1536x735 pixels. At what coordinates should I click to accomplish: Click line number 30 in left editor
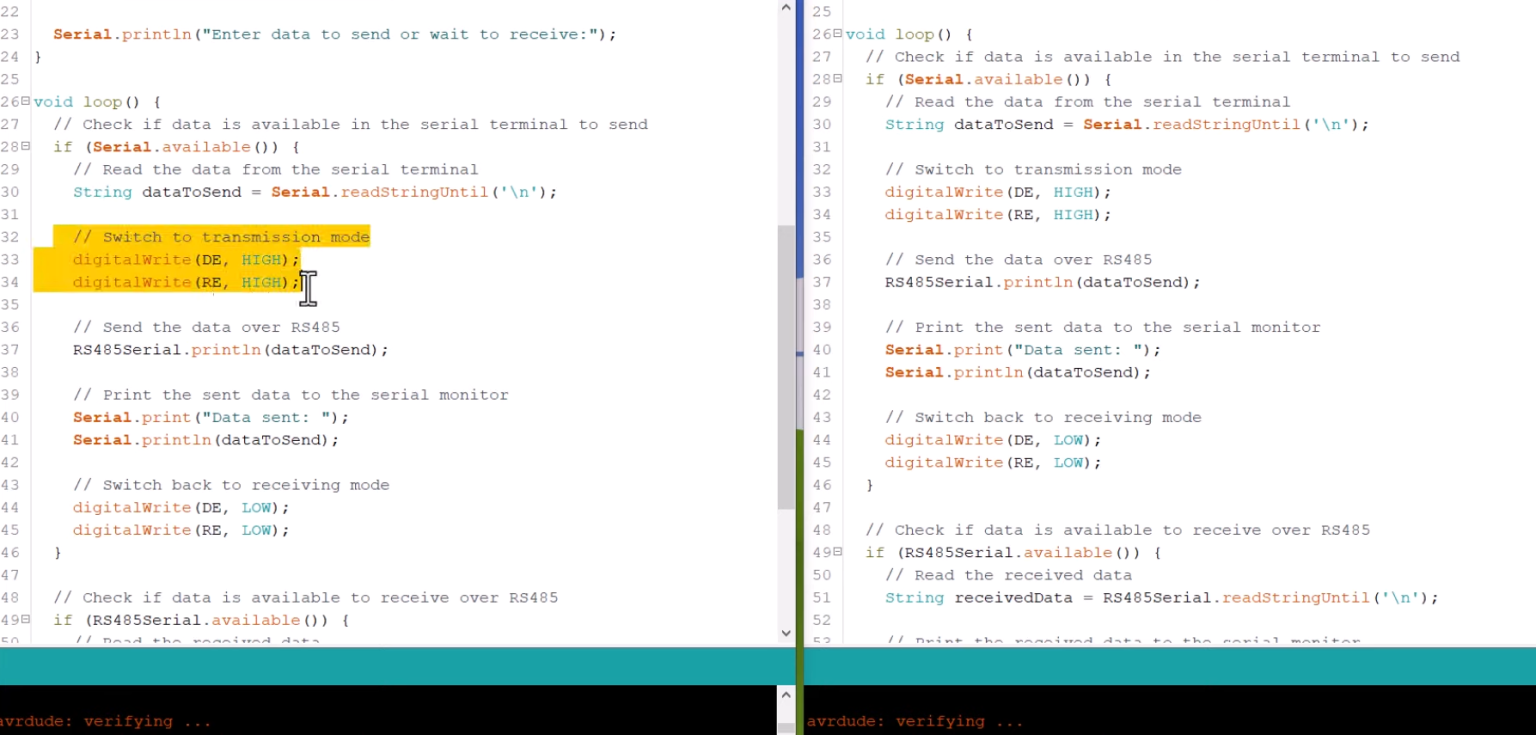coord(11,192)
